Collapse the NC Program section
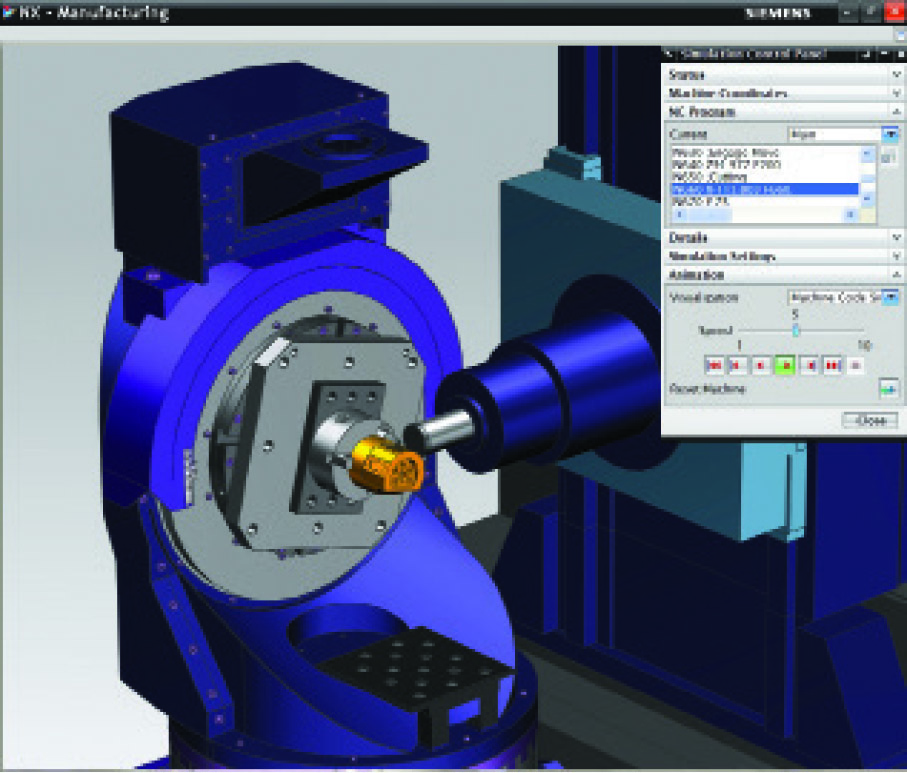The height and width of the screenshot is (773, 907). pyautogui.click(x=896, y=112)
